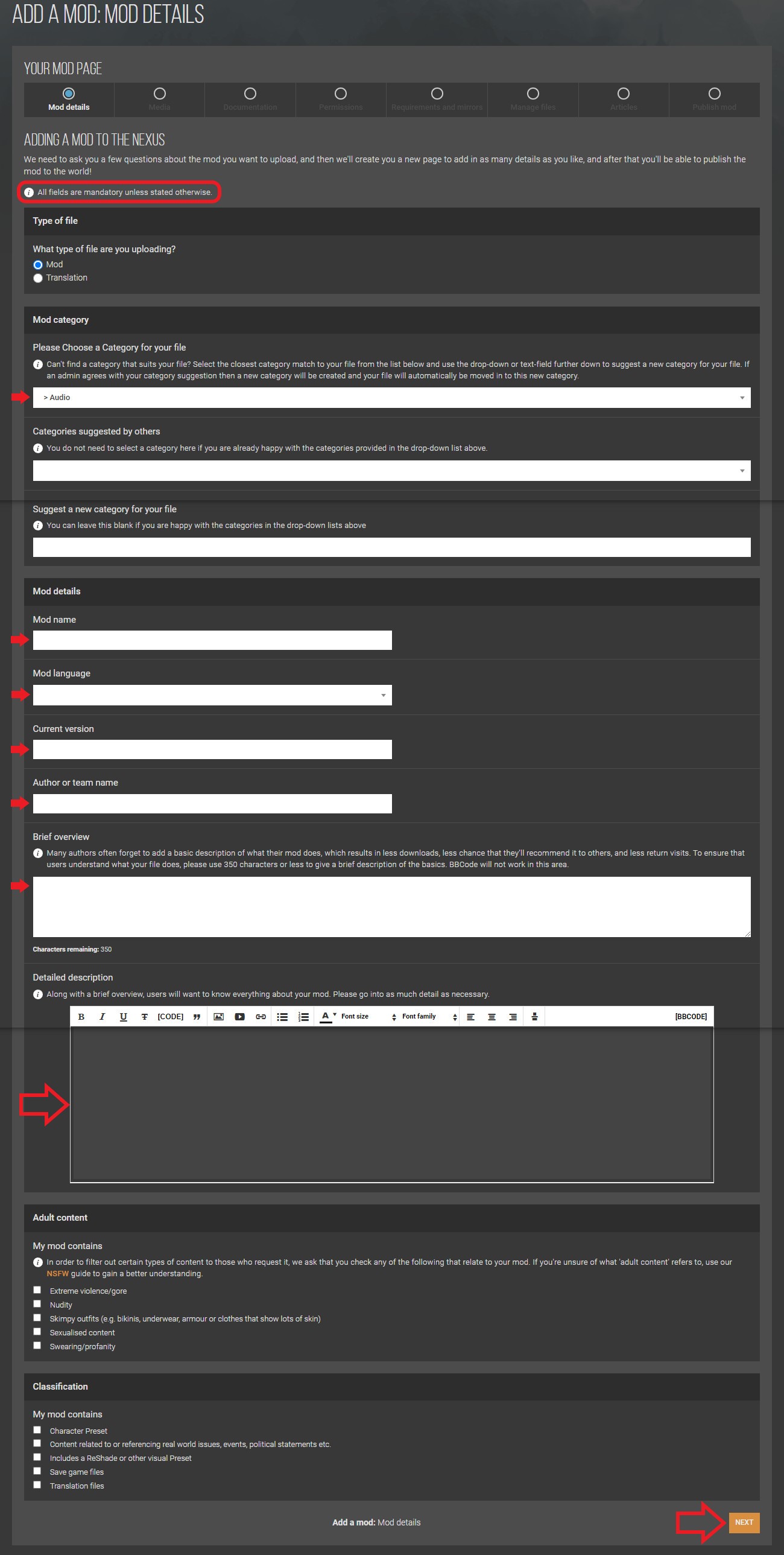
Task: Click the info icon under Suggest a new category
Action: pyautogui.click(x=38, y=526)
